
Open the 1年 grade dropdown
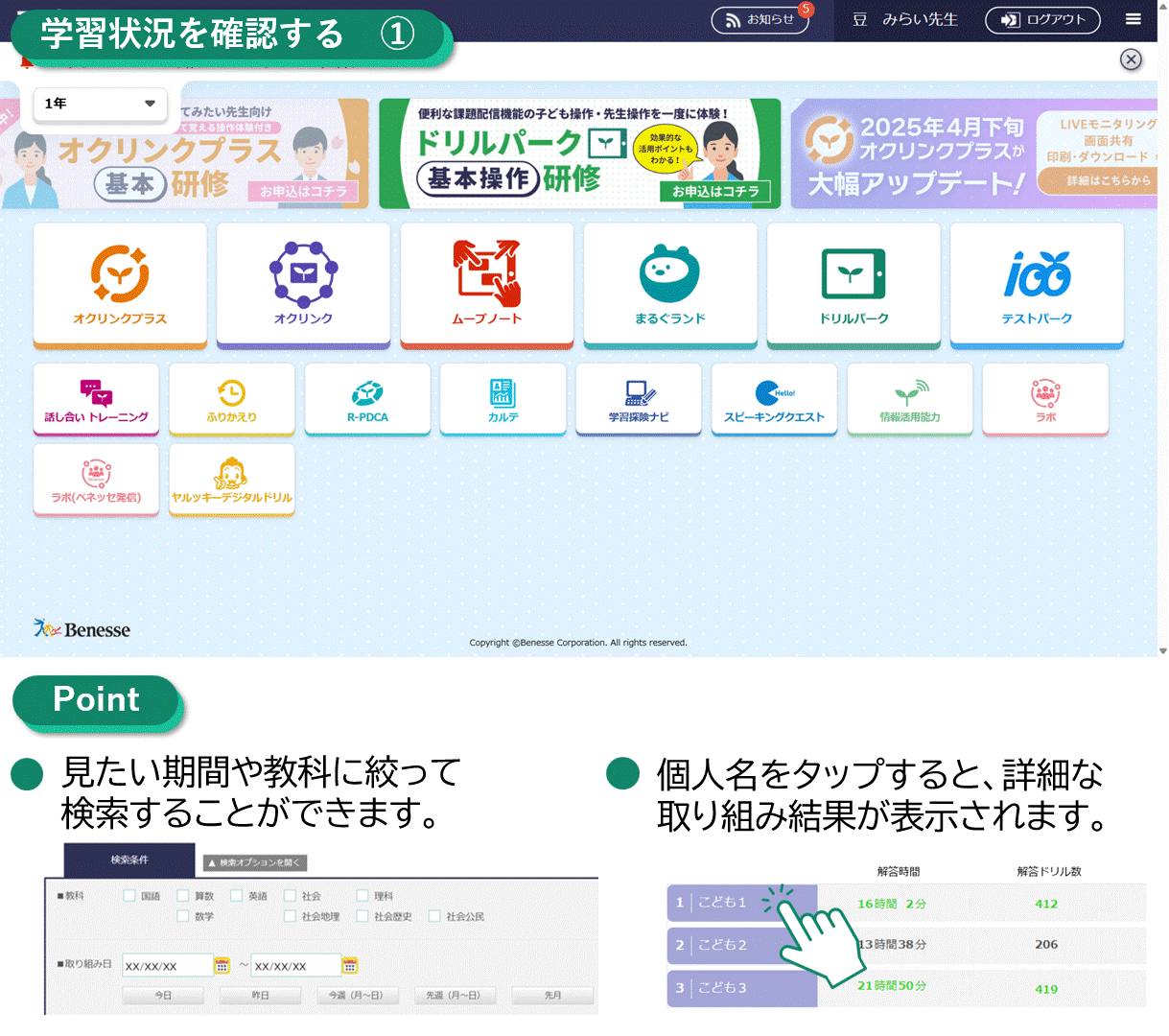coord(100,104)
